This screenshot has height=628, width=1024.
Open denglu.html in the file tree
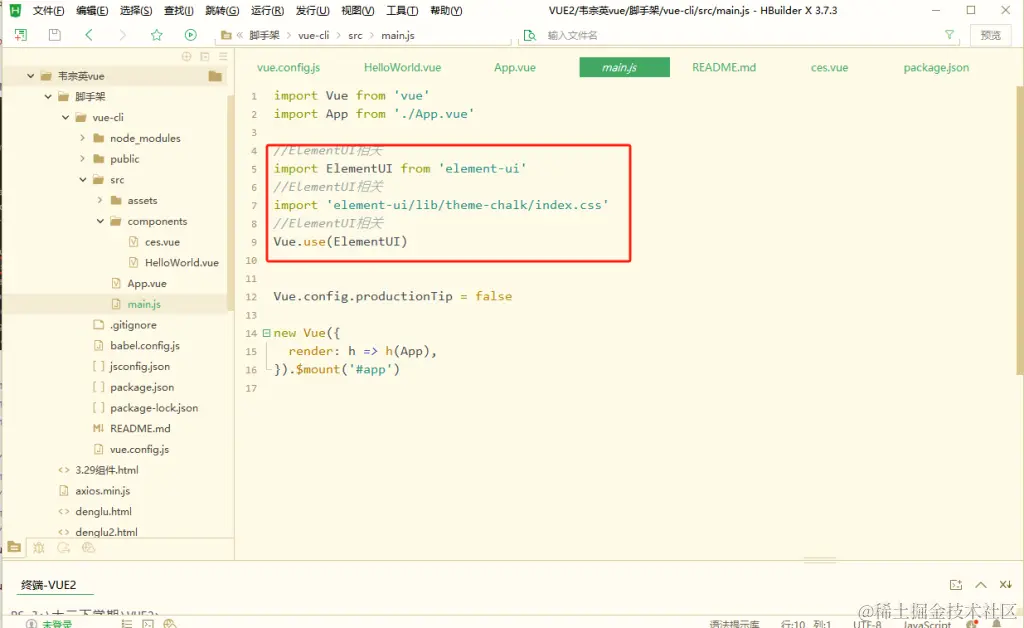tap(103, 511)
